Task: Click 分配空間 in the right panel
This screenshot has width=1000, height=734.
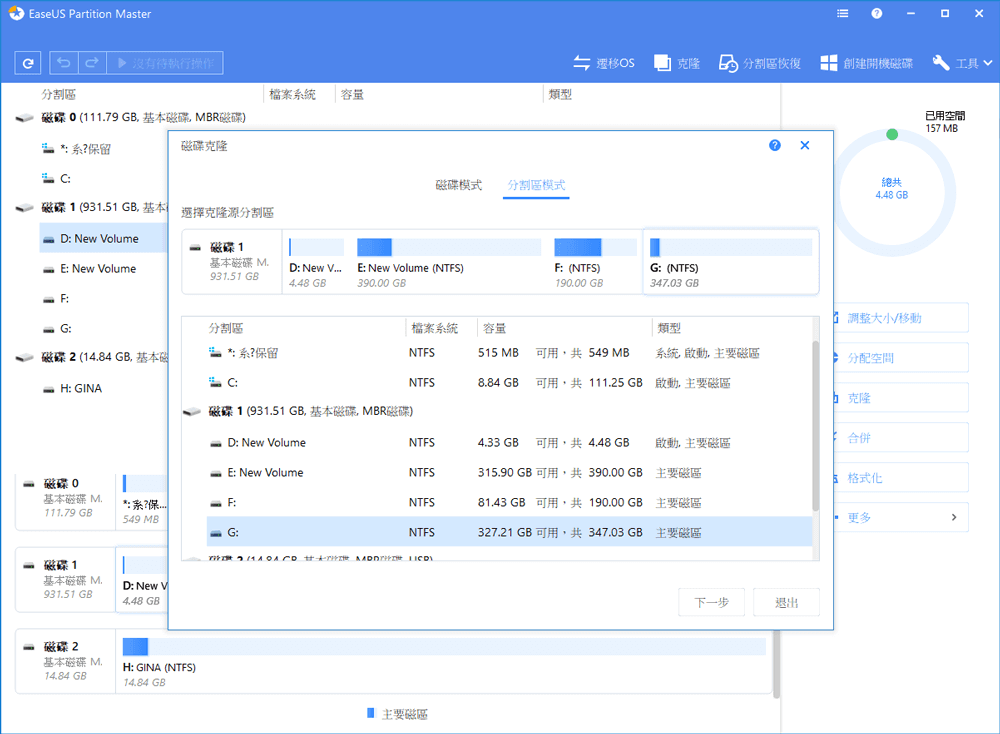Action: pyautogui.click(x=901, y=358)
